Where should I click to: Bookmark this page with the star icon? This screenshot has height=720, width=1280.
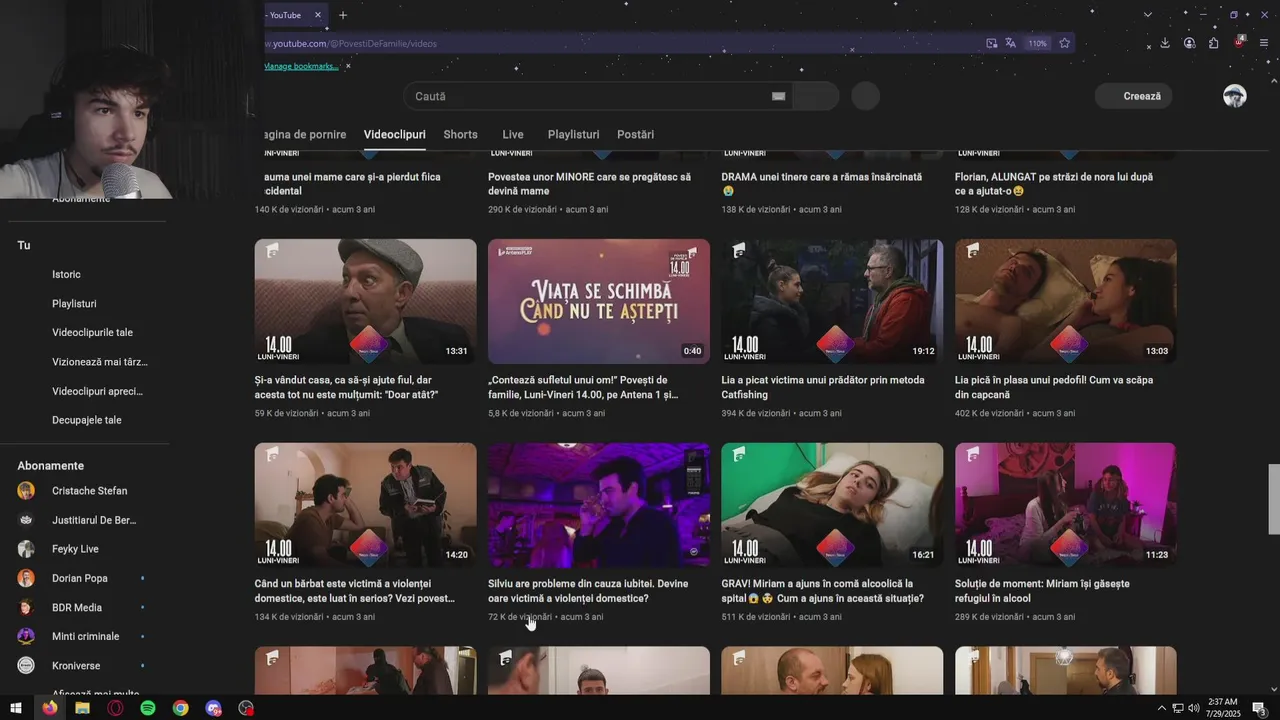pos(1064,43)
